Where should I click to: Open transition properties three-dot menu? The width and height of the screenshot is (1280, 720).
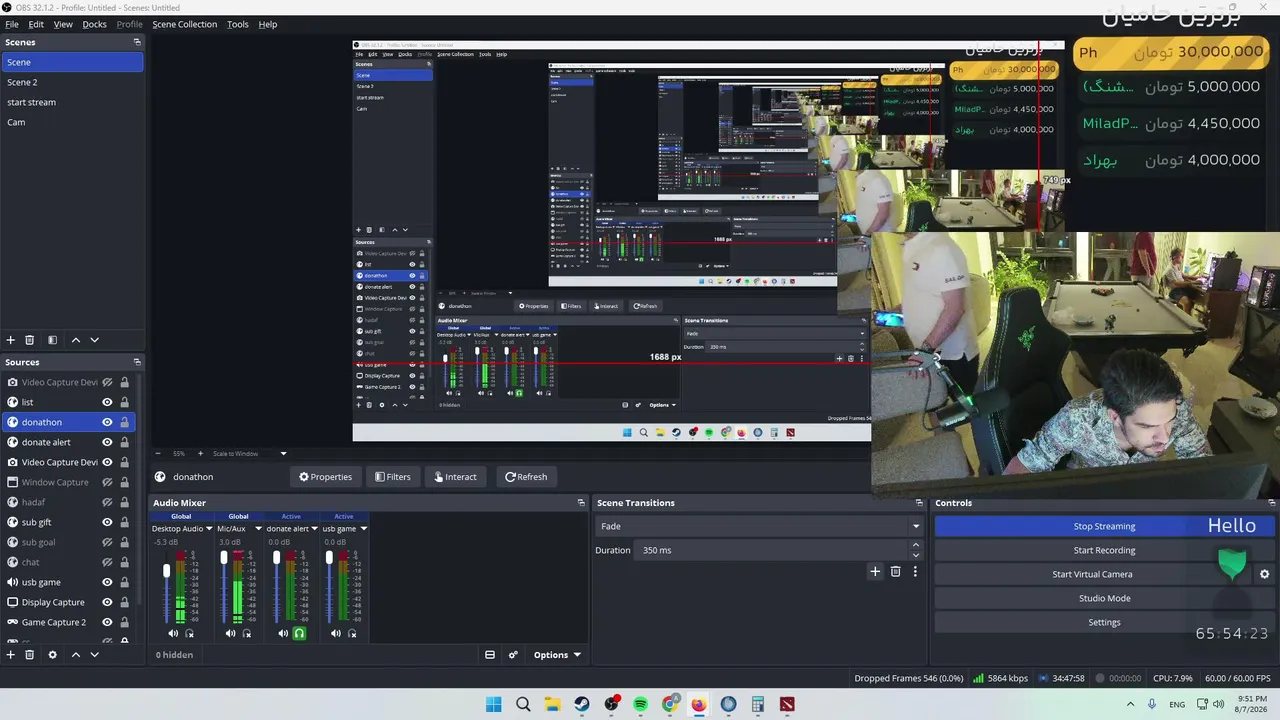tap(914, 571)
